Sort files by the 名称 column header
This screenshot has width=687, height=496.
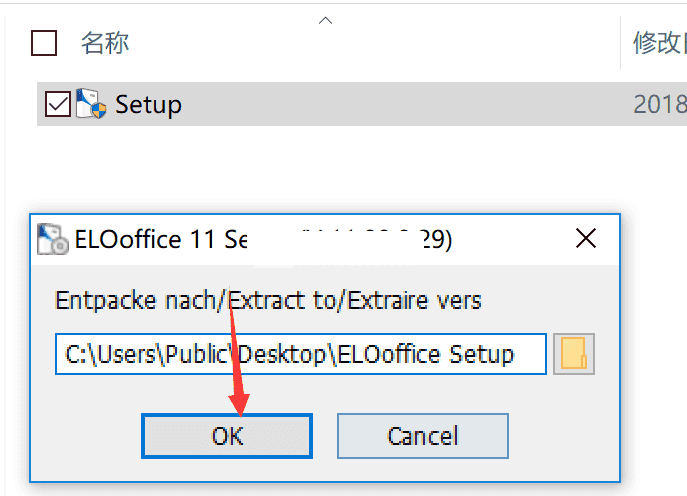pos(105,43)
